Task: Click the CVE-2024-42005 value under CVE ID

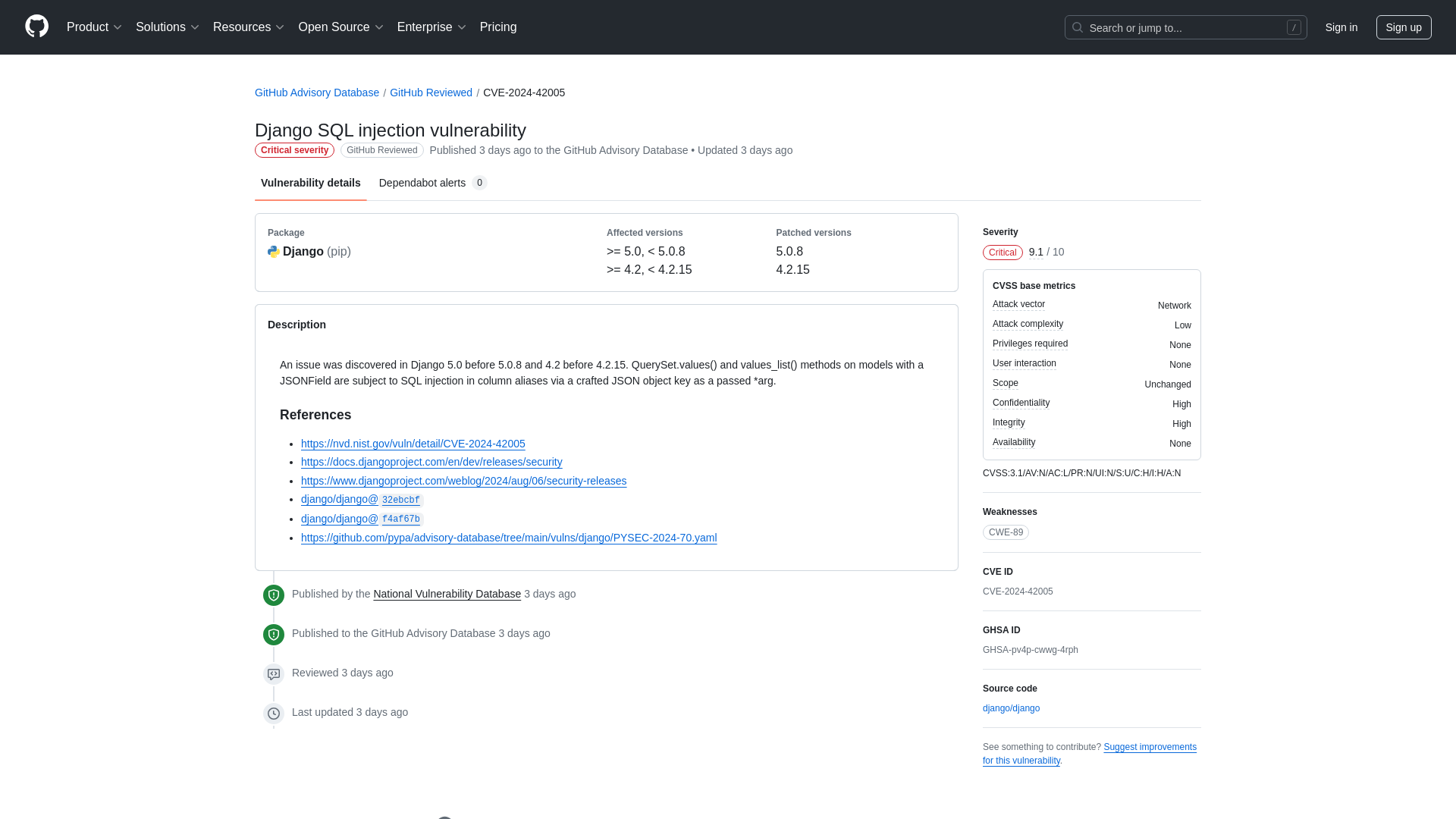Action: click(x=1018, y=591)
